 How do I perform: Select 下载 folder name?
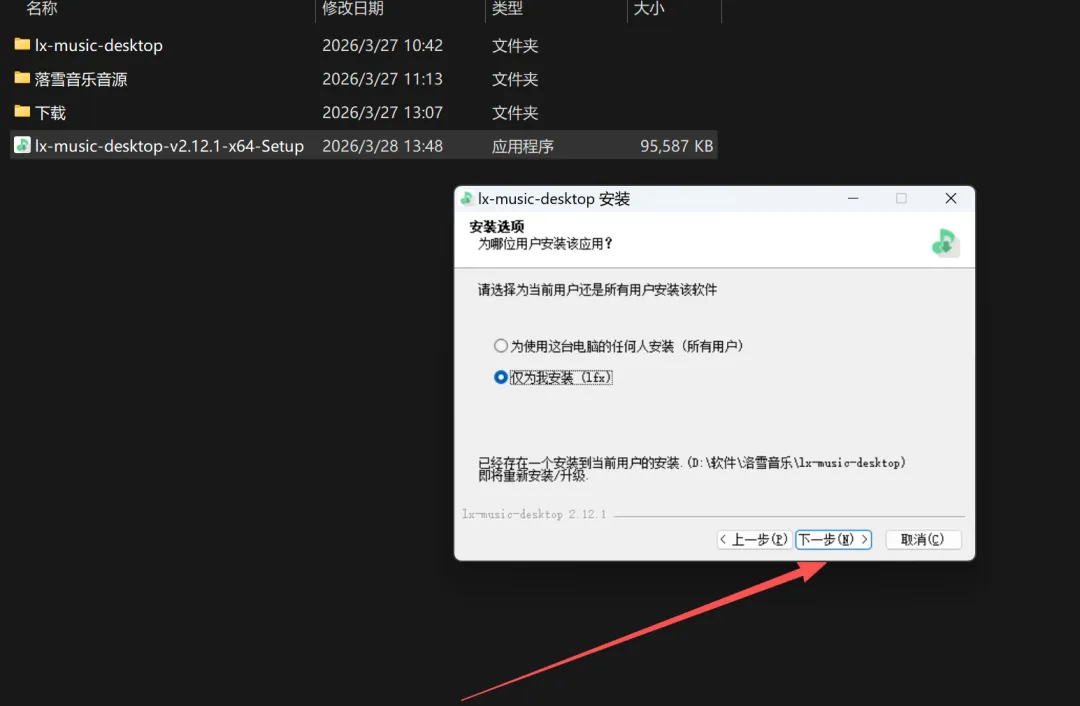(50, 112)
